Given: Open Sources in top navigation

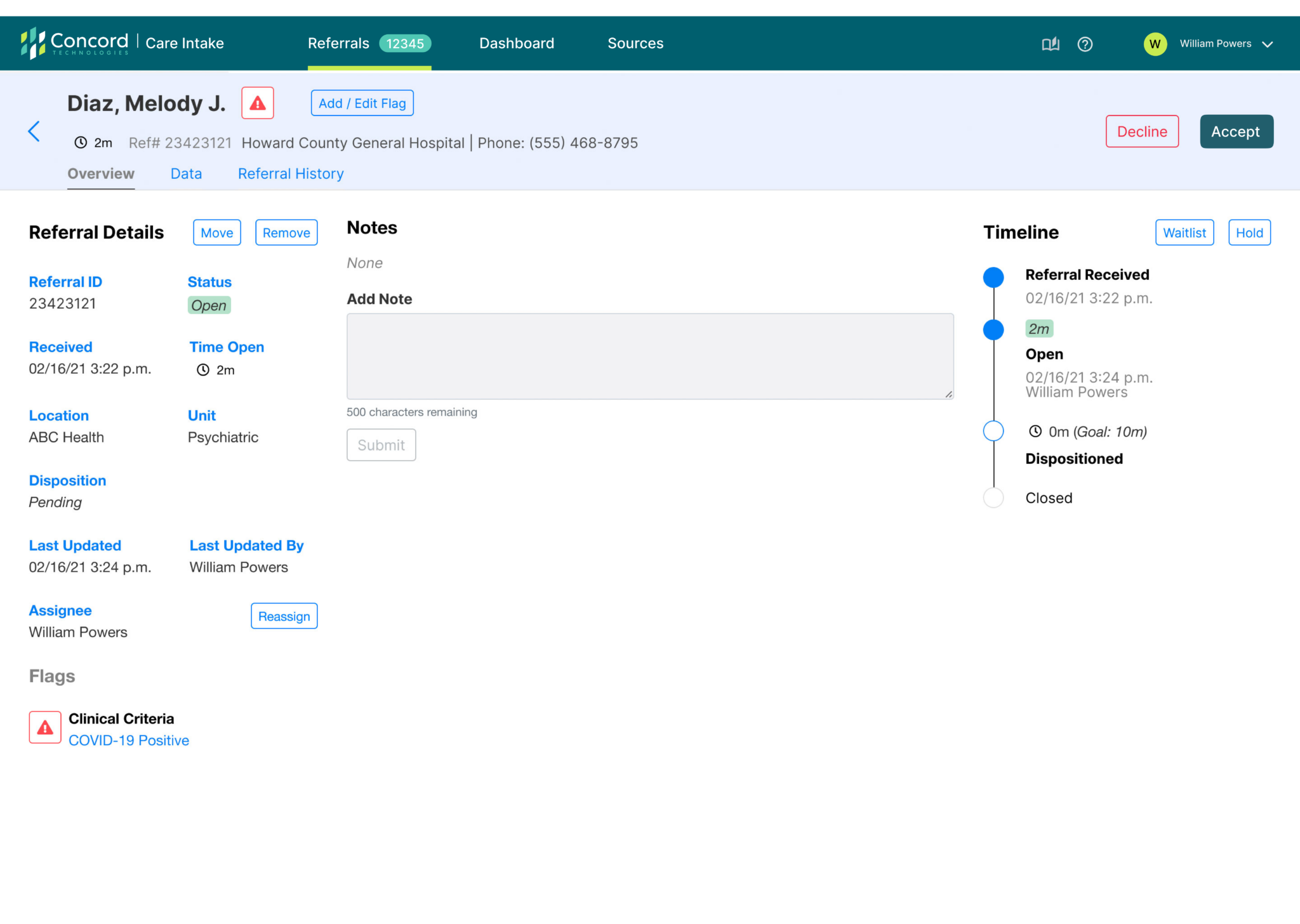Looking at the screenshot, I should (x=635, y=43).
